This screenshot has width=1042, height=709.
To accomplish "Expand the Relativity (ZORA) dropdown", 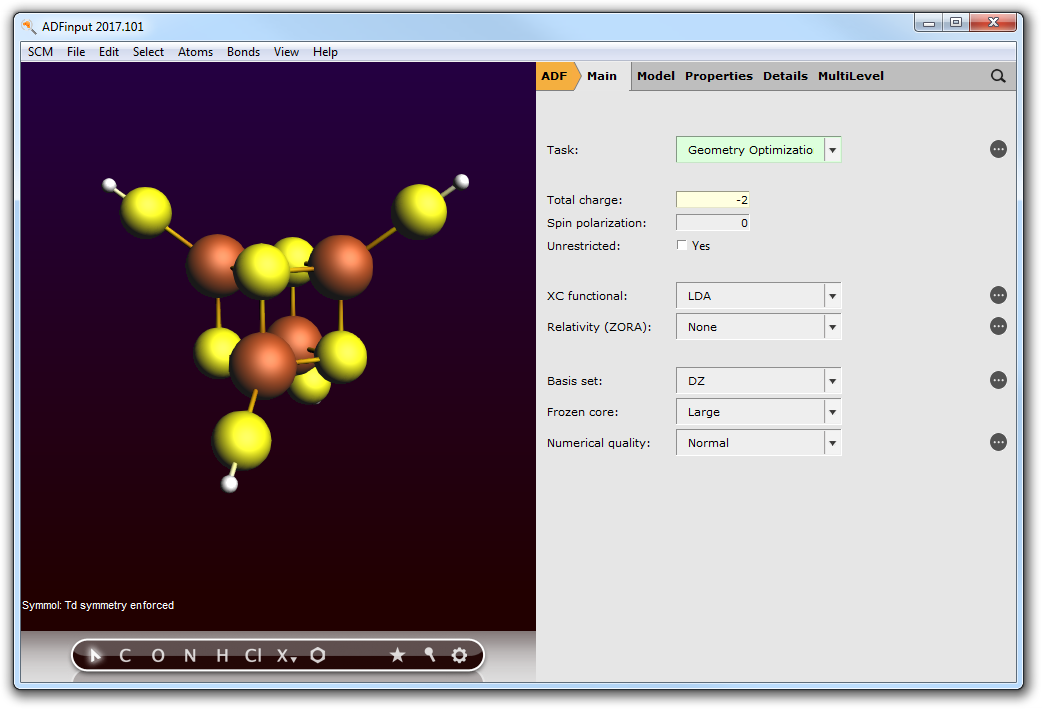I will pos(832,327).
